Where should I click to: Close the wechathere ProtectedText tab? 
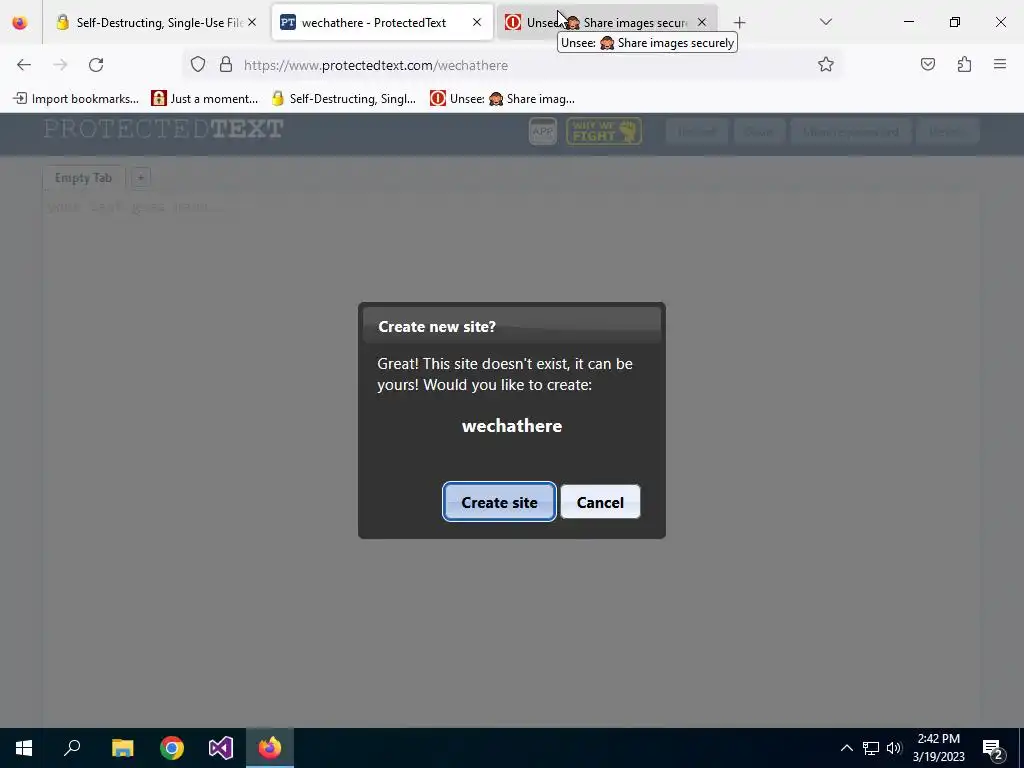[x=477, y=22]
